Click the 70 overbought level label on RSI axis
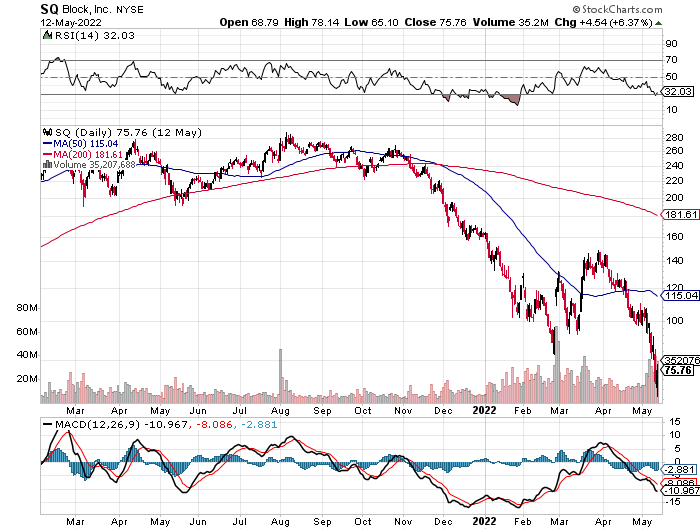Viewport: 700px width, 530px height. click(671, 59)
